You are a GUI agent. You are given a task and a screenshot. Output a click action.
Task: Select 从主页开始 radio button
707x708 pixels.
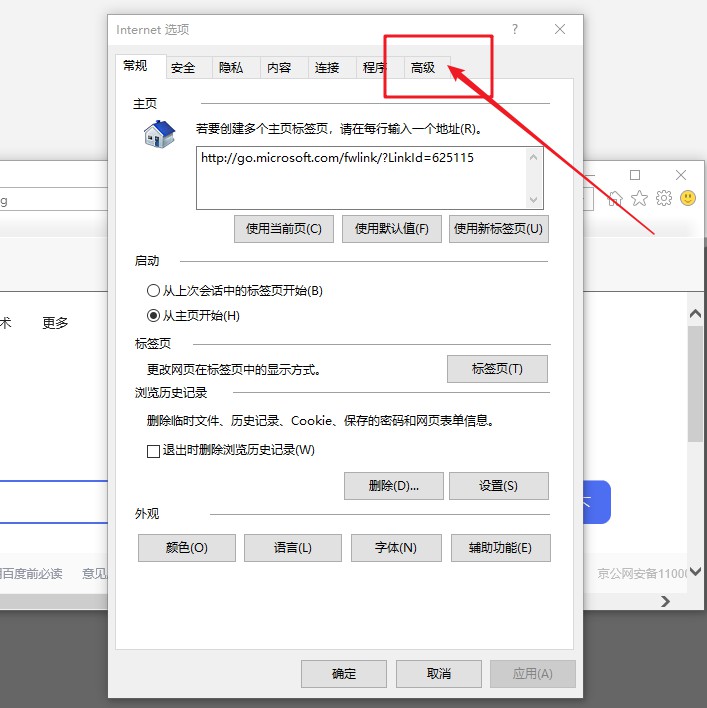153,316
